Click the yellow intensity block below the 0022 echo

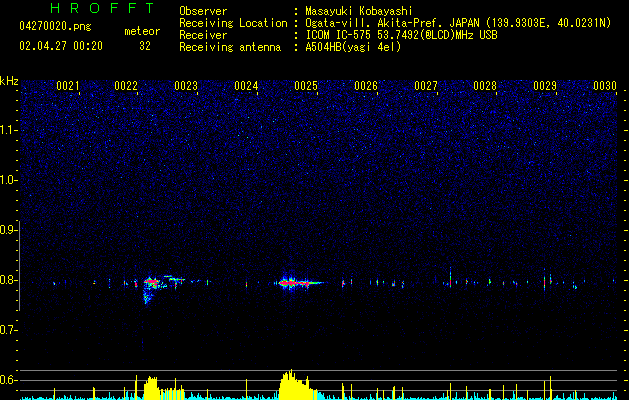[152, 388]
